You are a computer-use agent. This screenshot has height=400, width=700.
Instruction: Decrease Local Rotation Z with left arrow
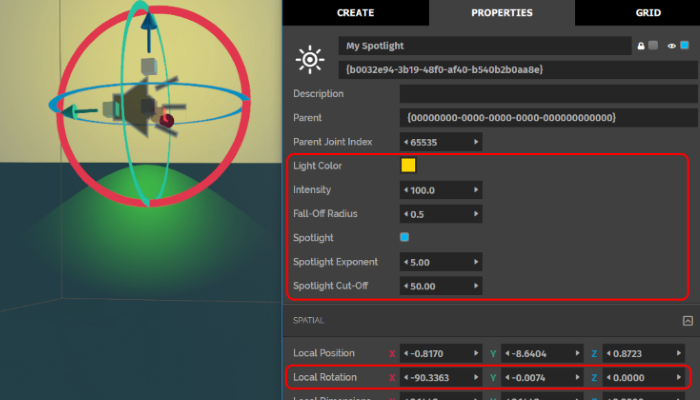tap(608, 377)
